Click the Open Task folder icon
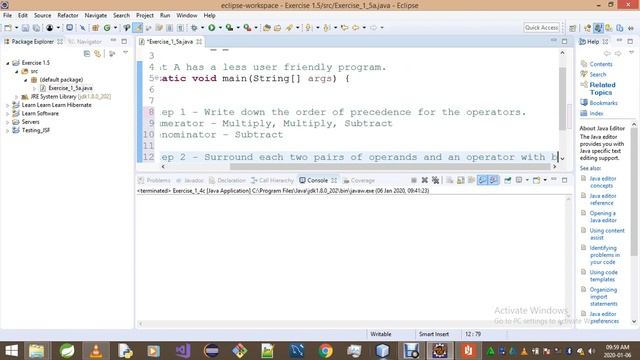The image size is (640, 360). pos(278,28)
